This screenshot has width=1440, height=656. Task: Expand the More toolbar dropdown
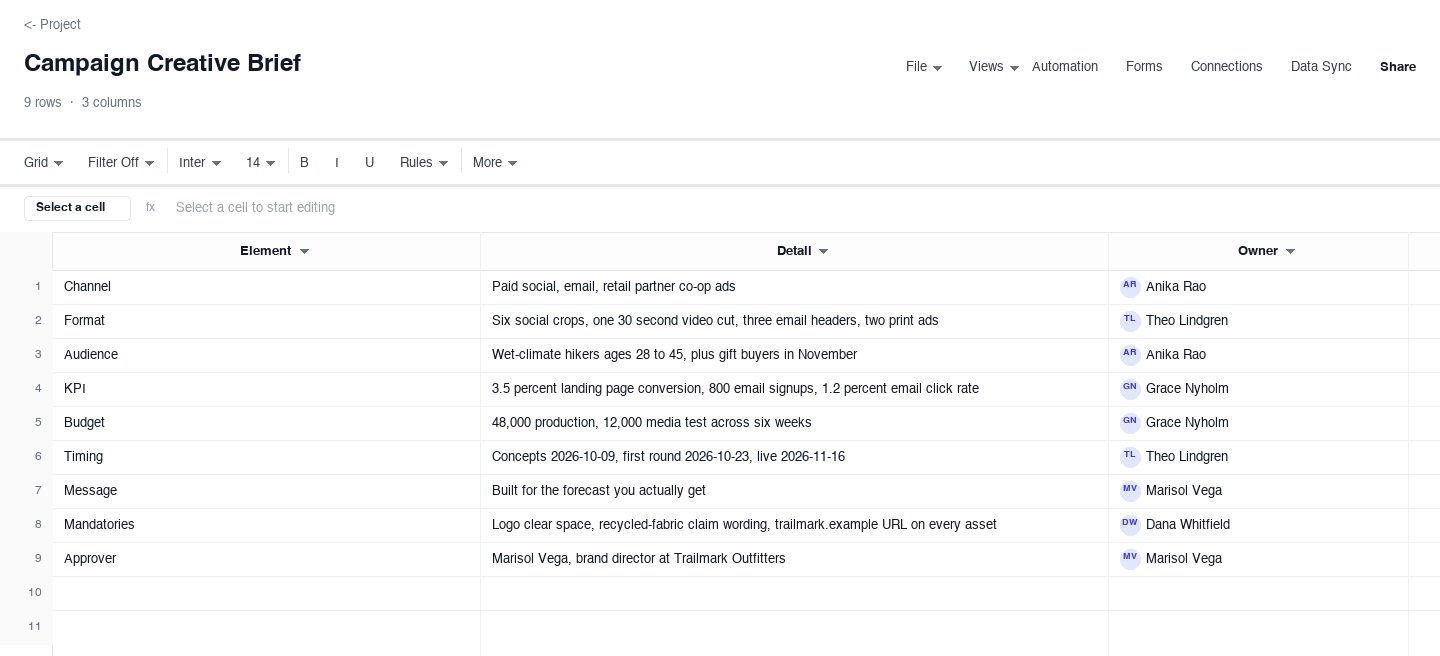click(495, 162)
